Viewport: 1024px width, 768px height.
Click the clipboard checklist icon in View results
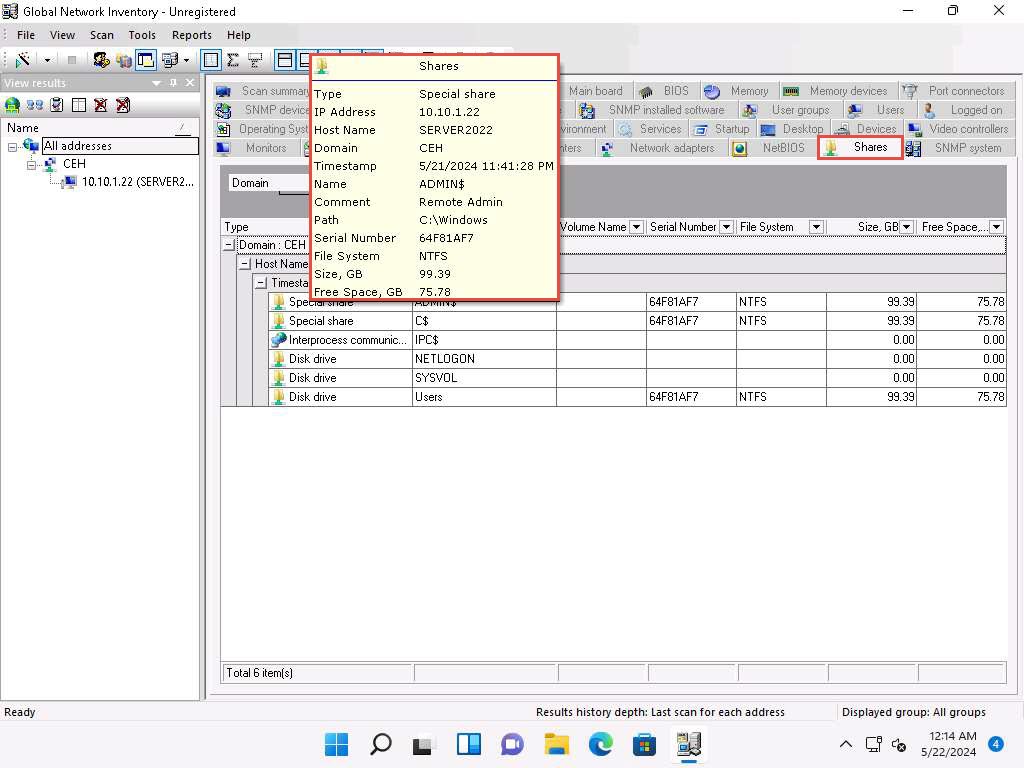point(57,105)
